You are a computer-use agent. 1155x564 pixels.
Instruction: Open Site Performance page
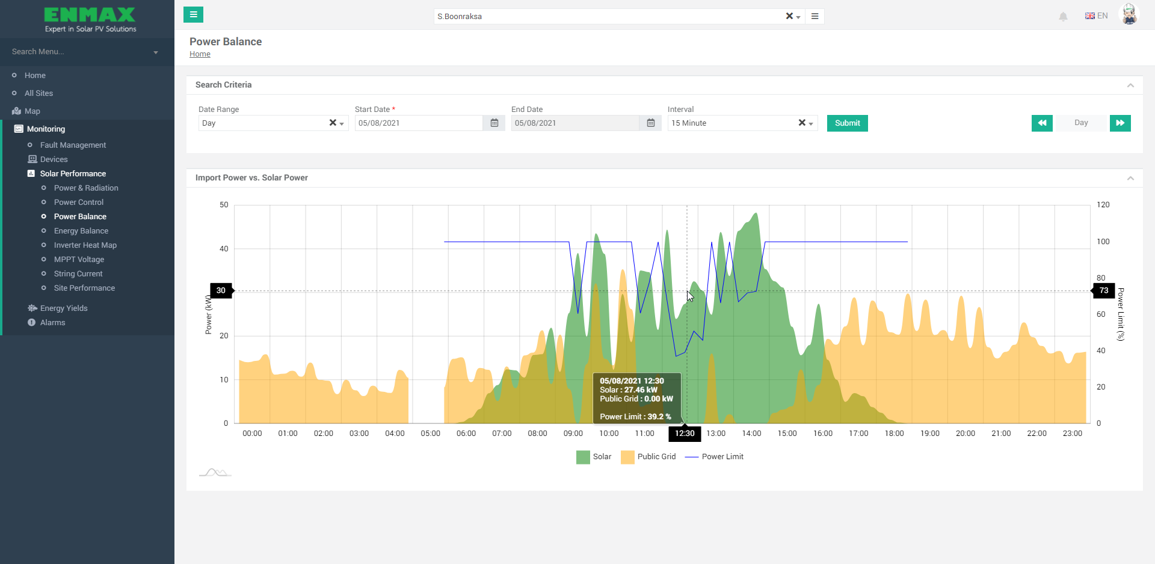pos(85,288)
